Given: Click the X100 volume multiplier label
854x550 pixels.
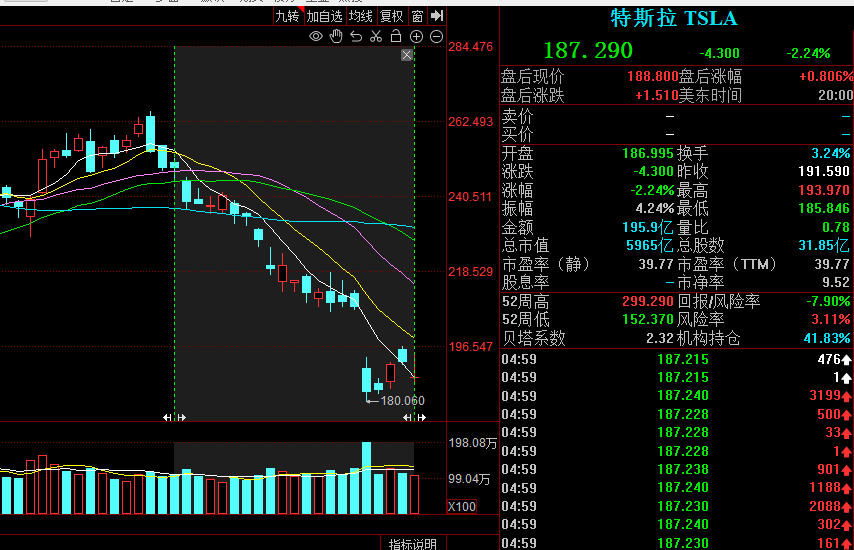Looking at the screenshot, I should point(462,506).
